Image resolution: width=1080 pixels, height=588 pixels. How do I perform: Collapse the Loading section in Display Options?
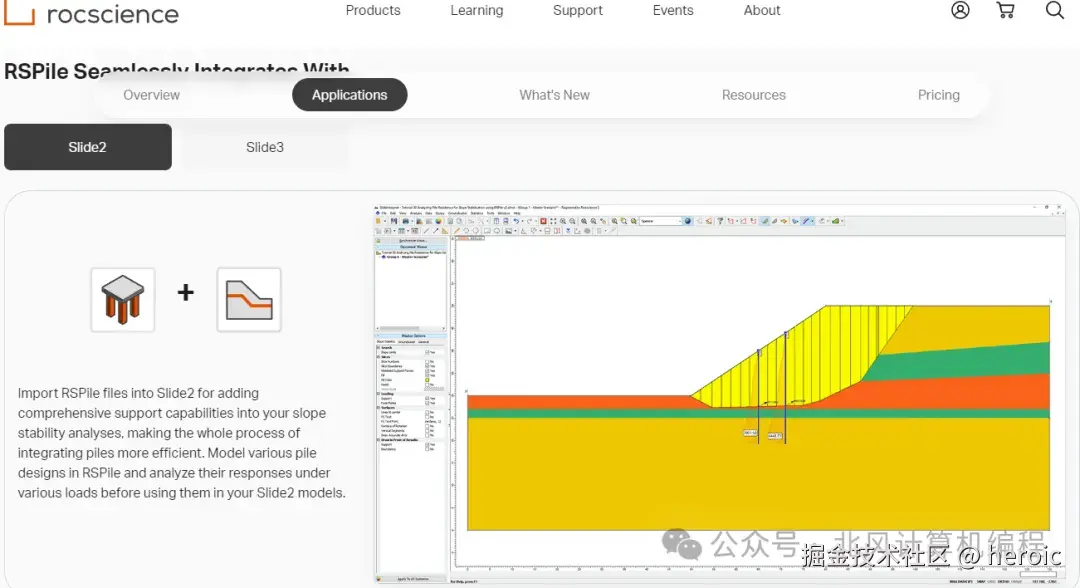coord(378,394)
